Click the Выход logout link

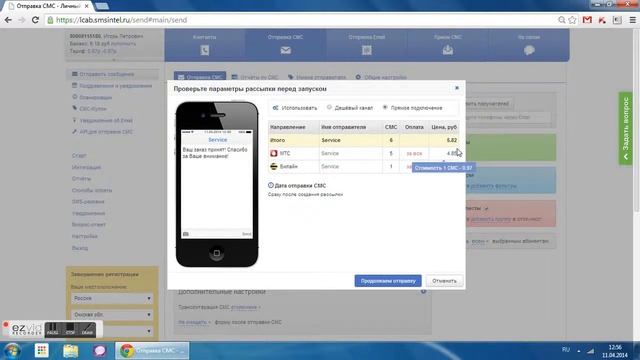[x=80, y=248]
